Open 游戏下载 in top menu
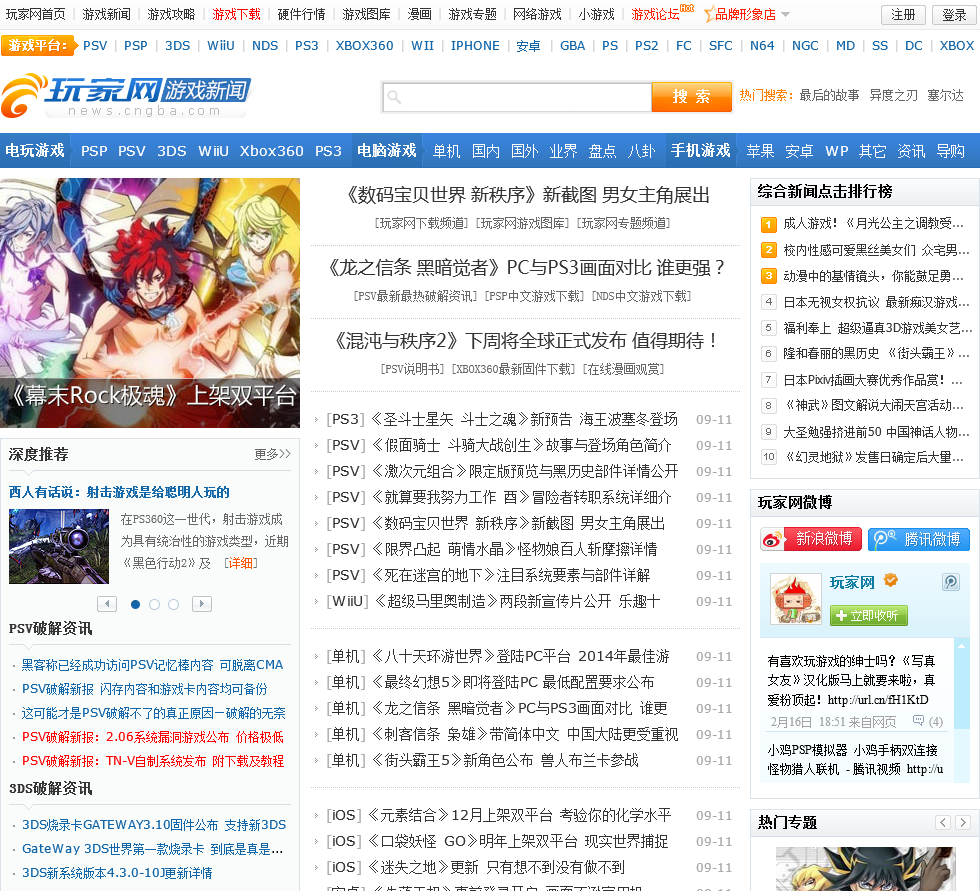 click(236, 14)
